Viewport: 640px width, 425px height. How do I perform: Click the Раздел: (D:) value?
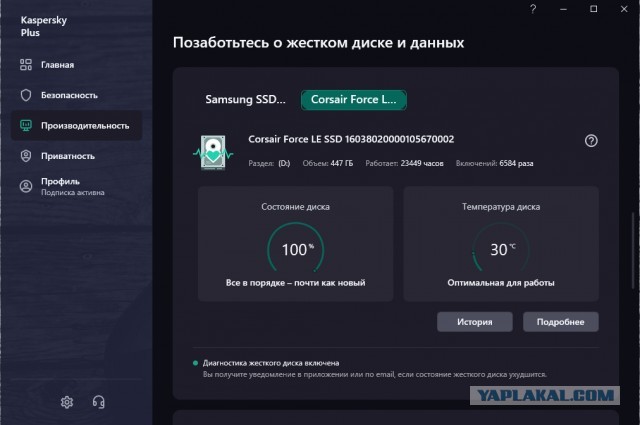pos(269,163)
